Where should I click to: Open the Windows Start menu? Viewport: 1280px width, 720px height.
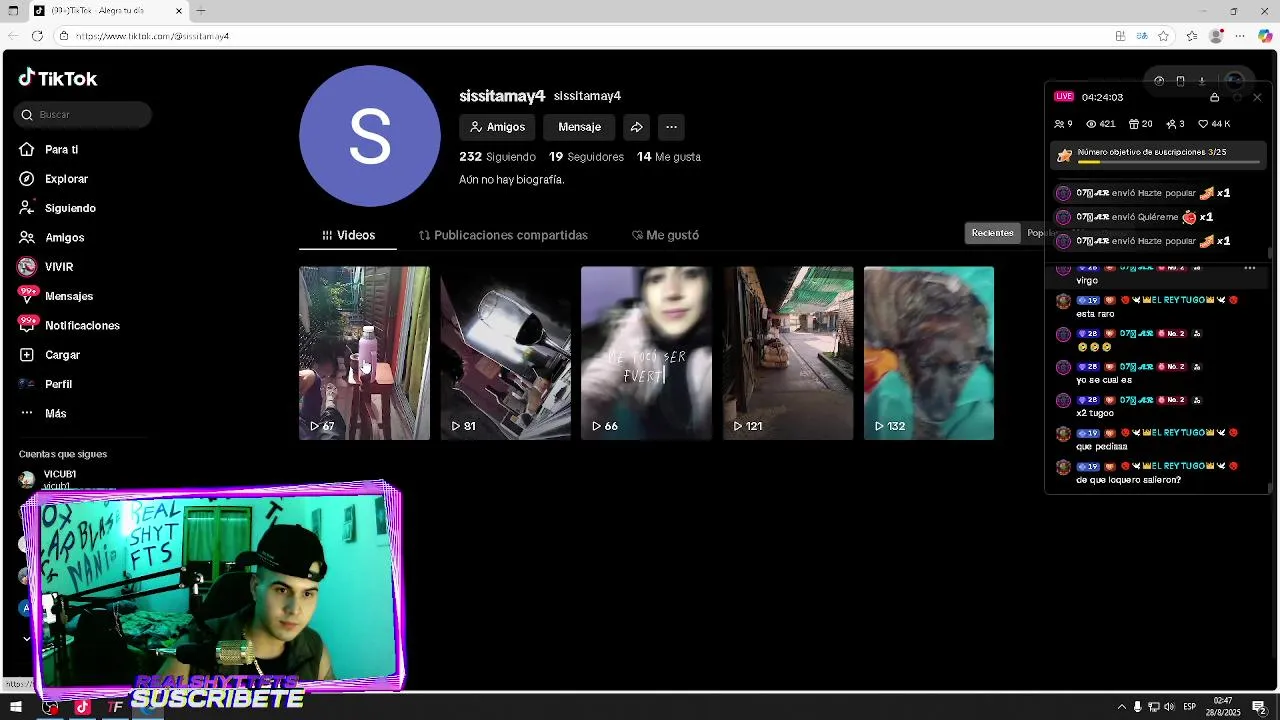point(15,707)
